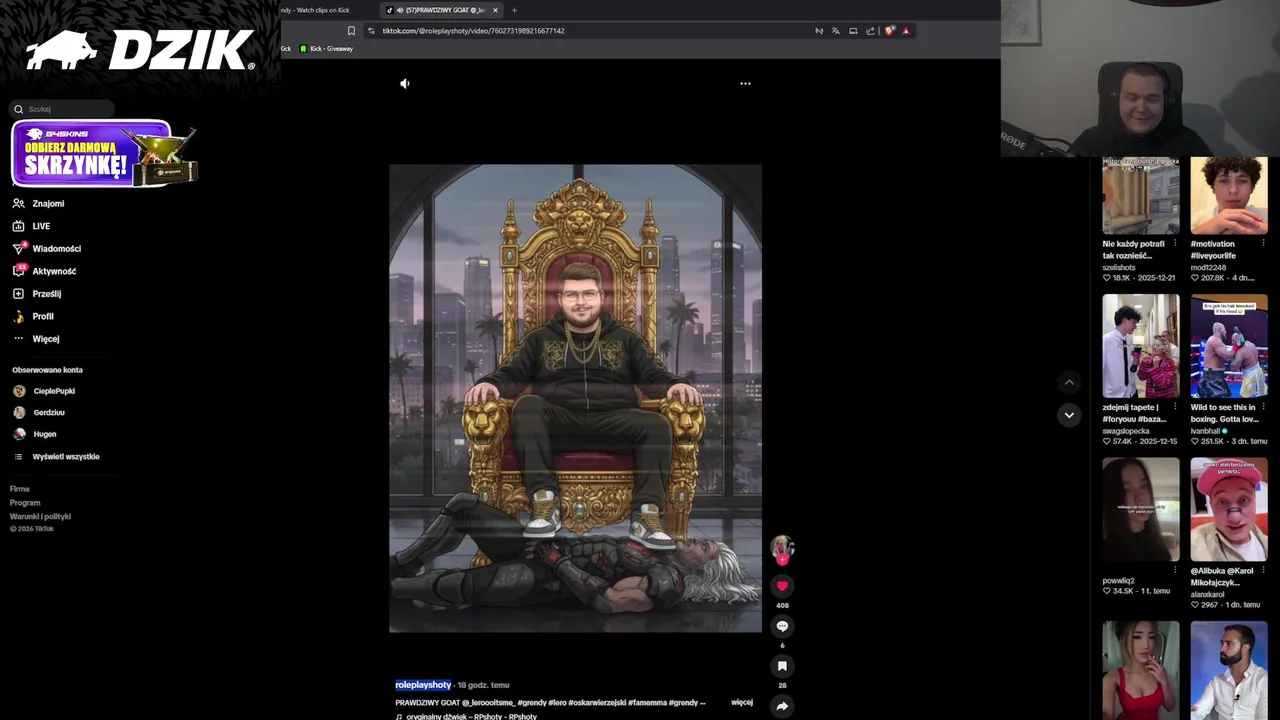Open Więcej menu in sidebar
Image resolution: width=1280 pixels, height=720 pixels.
coord(36,339)
